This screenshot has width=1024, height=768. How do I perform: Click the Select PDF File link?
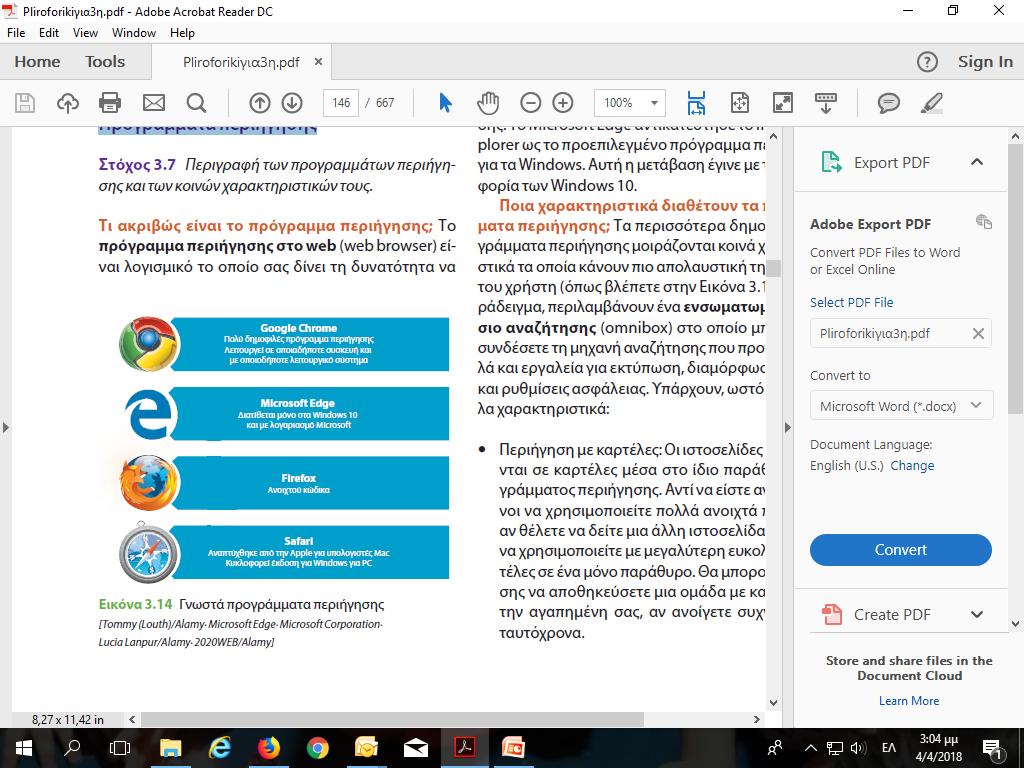(852, 302)
